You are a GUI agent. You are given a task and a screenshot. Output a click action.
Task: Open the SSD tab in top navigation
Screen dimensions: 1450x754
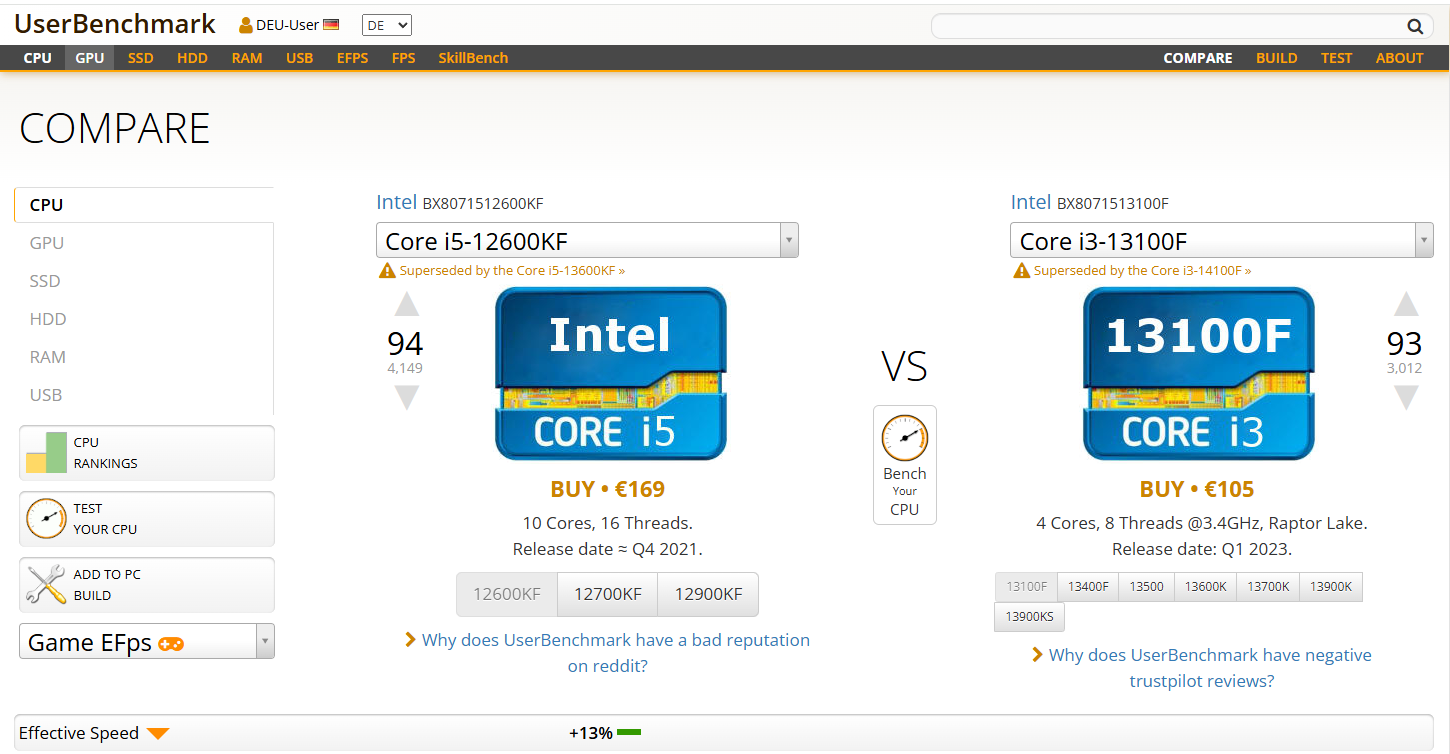[x=141, y=58]
